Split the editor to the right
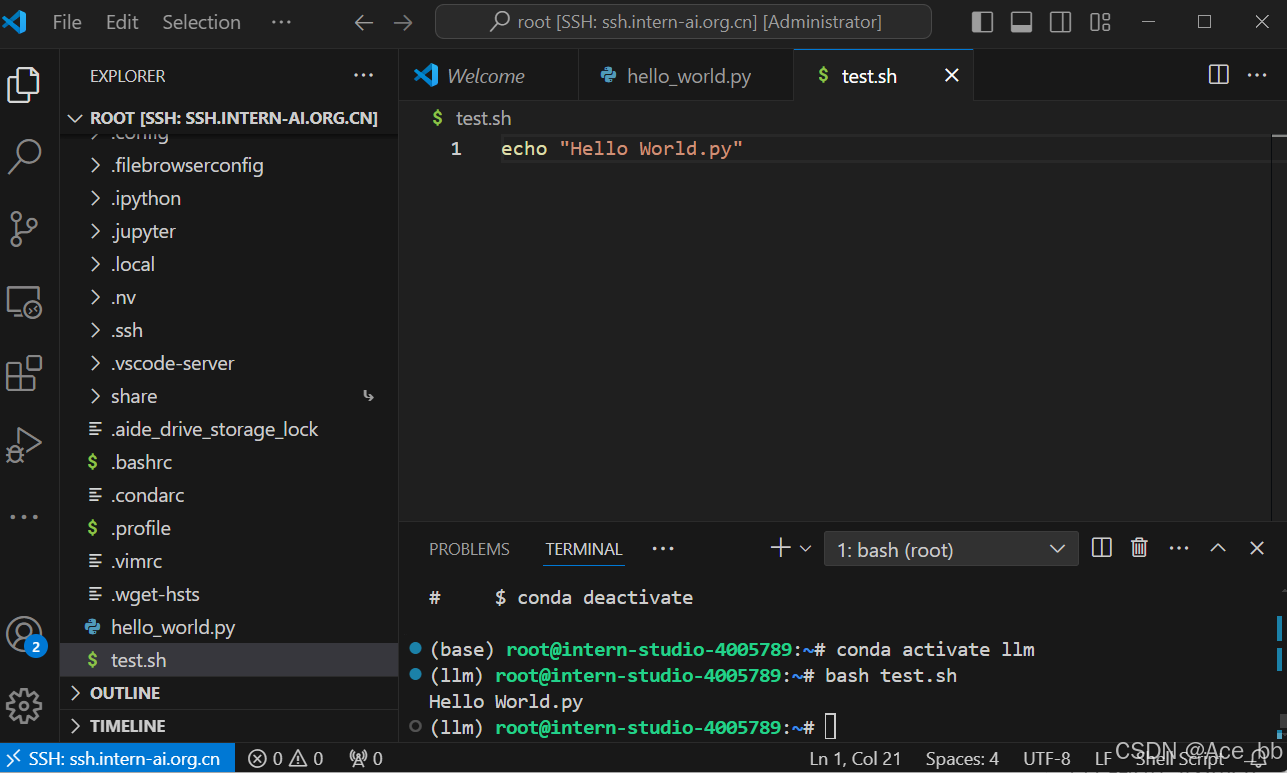1287x773 pixels. 1218,75
